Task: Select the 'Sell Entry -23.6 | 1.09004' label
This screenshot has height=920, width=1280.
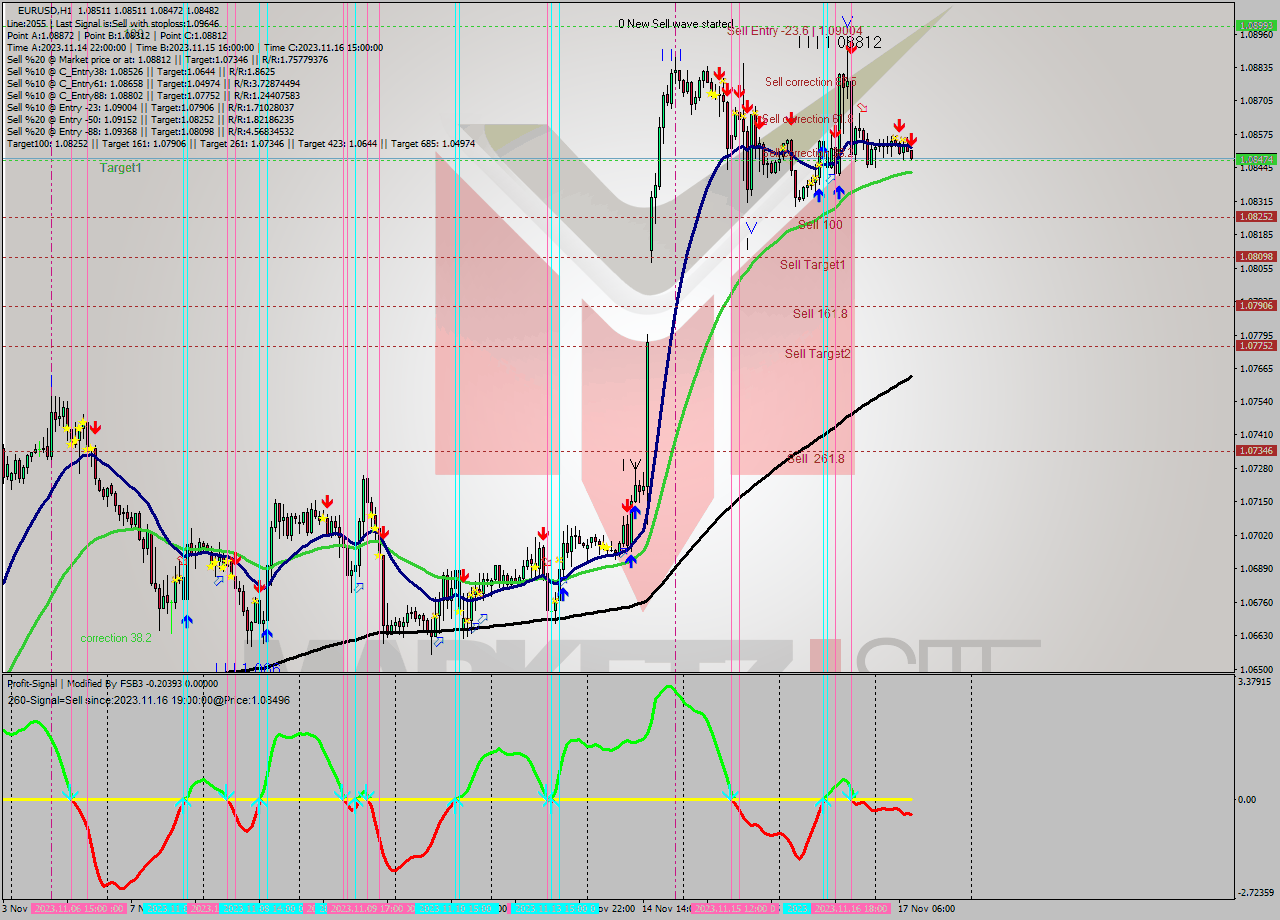Action: (x=794, y=30)
